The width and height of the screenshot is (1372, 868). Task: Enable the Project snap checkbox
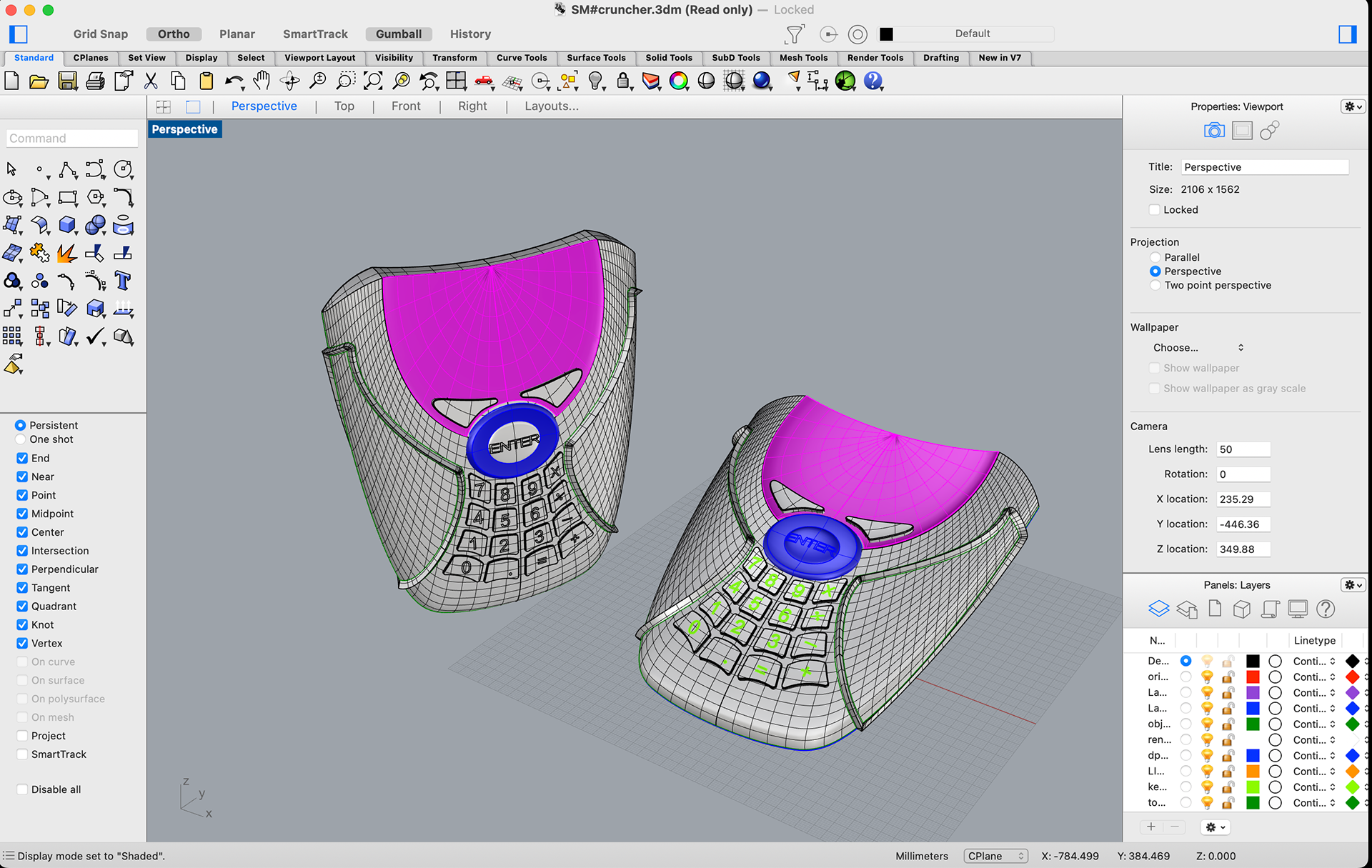click(22, 736)
